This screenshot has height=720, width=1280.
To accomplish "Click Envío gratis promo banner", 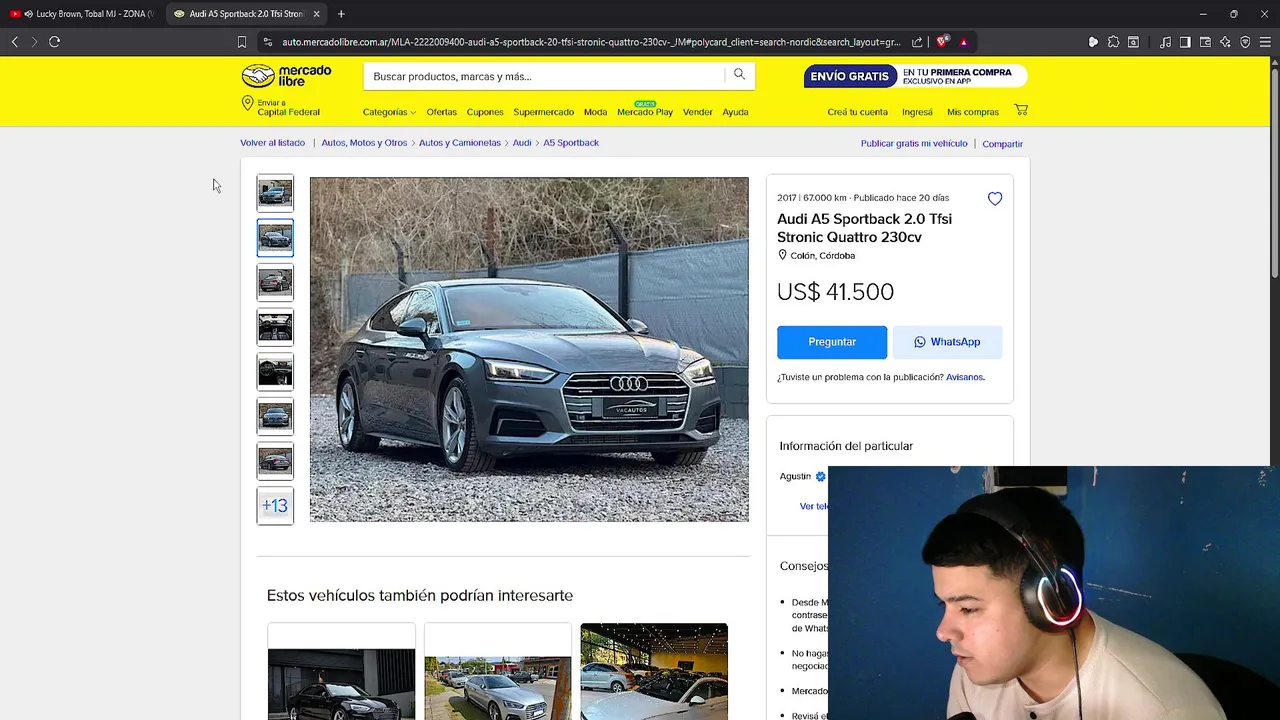I will pyautogui.click(x=915, y=76).
